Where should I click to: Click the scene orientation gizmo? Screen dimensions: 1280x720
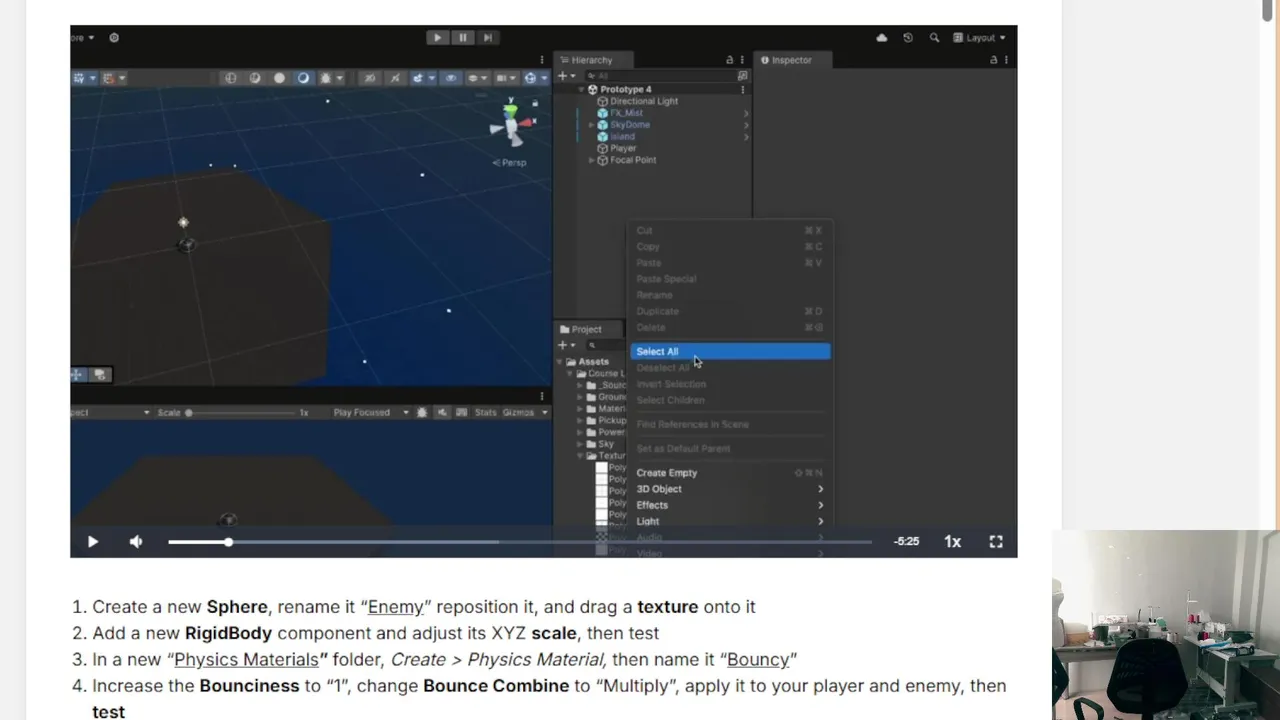(511, 124)
